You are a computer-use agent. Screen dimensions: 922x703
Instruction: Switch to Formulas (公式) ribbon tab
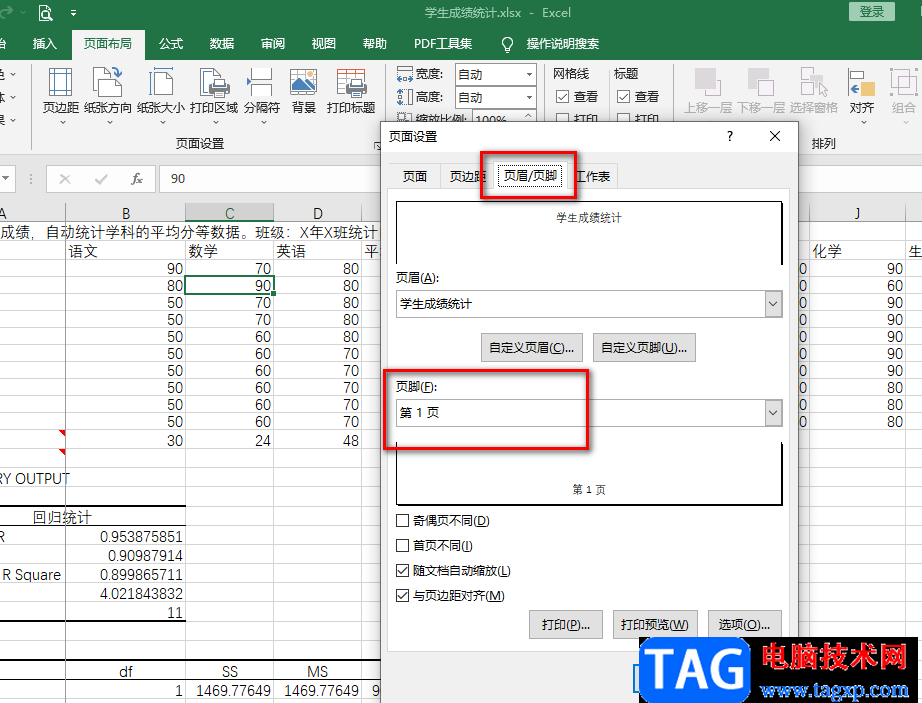coord(171,44)
